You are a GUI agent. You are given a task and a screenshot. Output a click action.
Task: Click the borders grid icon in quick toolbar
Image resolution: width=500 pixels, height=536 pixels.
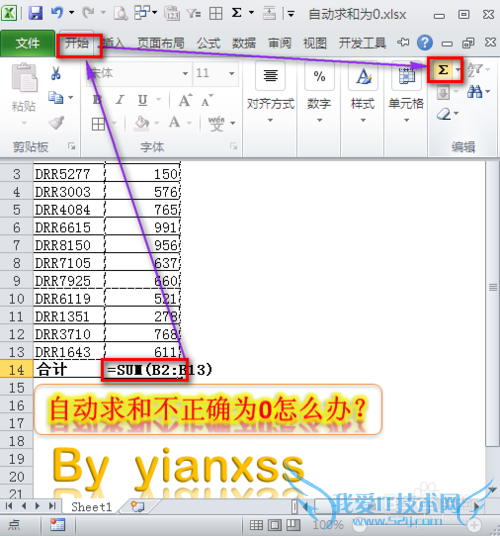tap(216, 14)
